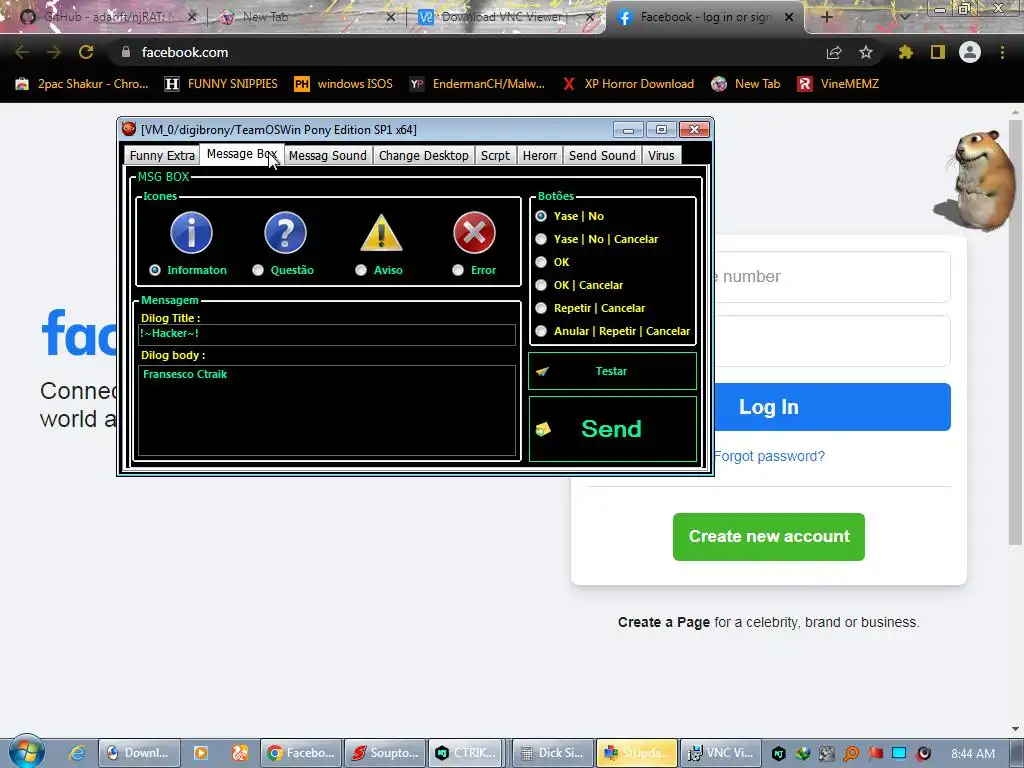Choose the Yase | No button option
Image resolution: width=1024 pixels, height=768 pixels.
pos(541,216)
